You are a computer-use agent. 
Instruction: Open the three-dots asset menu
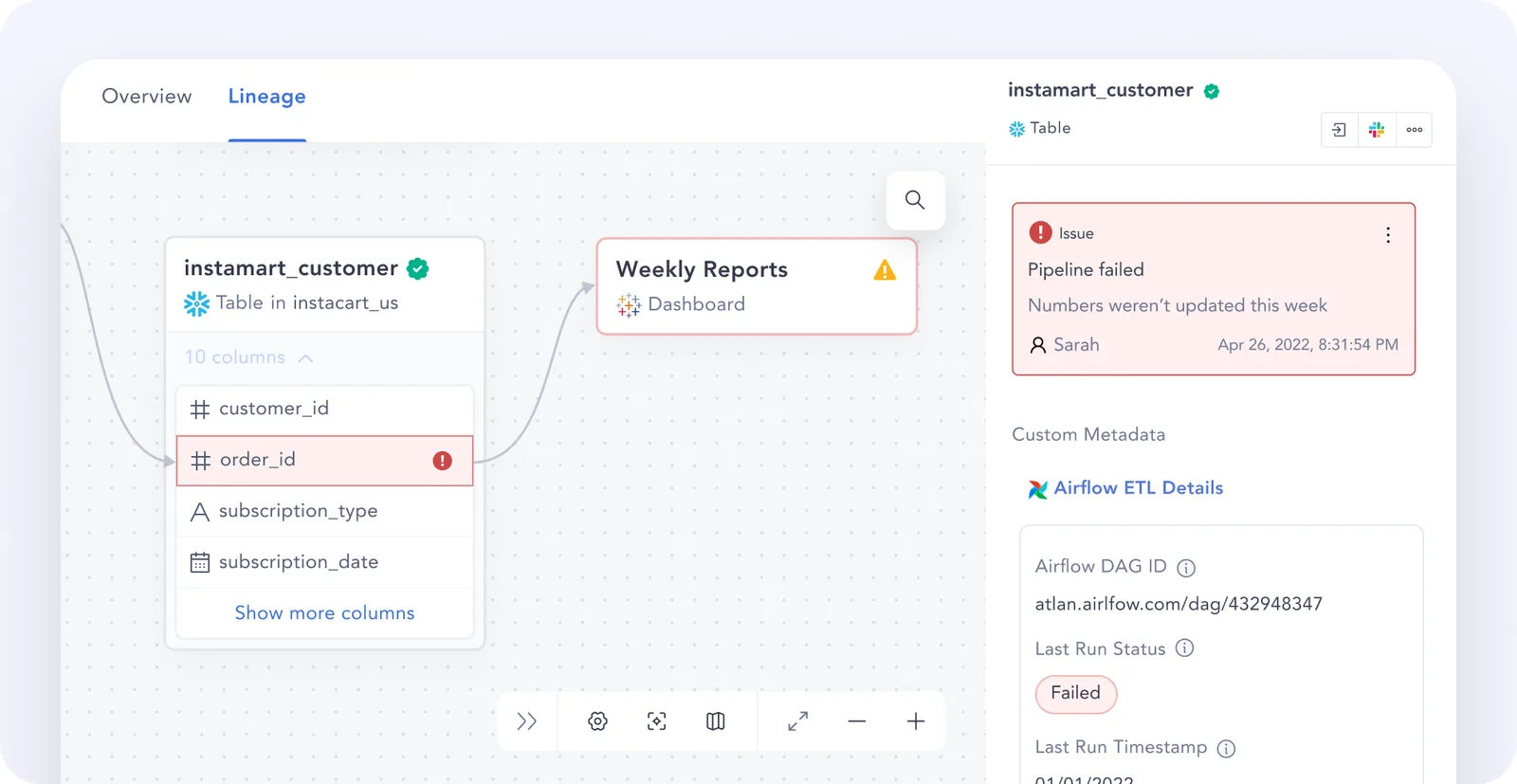click(1415, 130)
